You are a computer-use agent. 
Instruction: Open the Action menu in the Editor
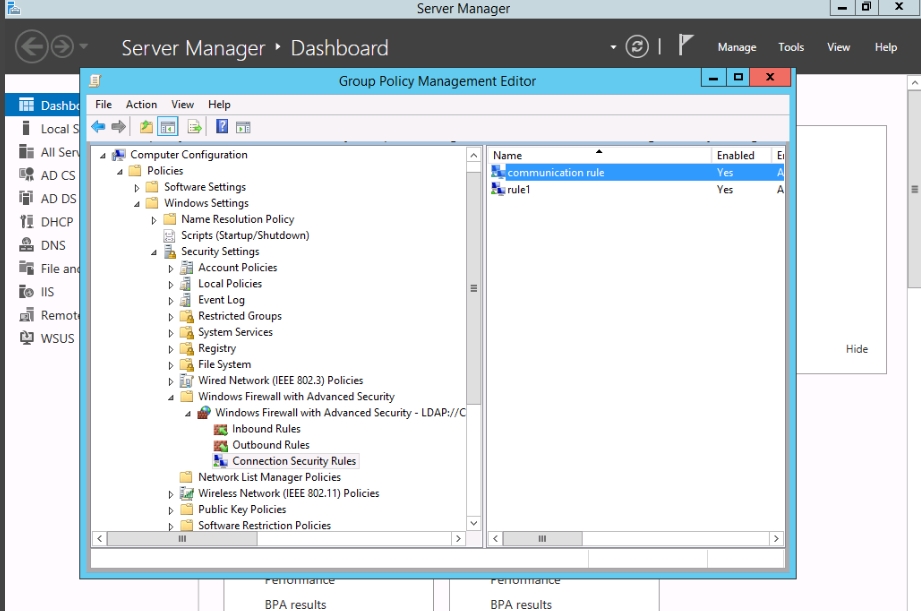(x=142, y=105)
